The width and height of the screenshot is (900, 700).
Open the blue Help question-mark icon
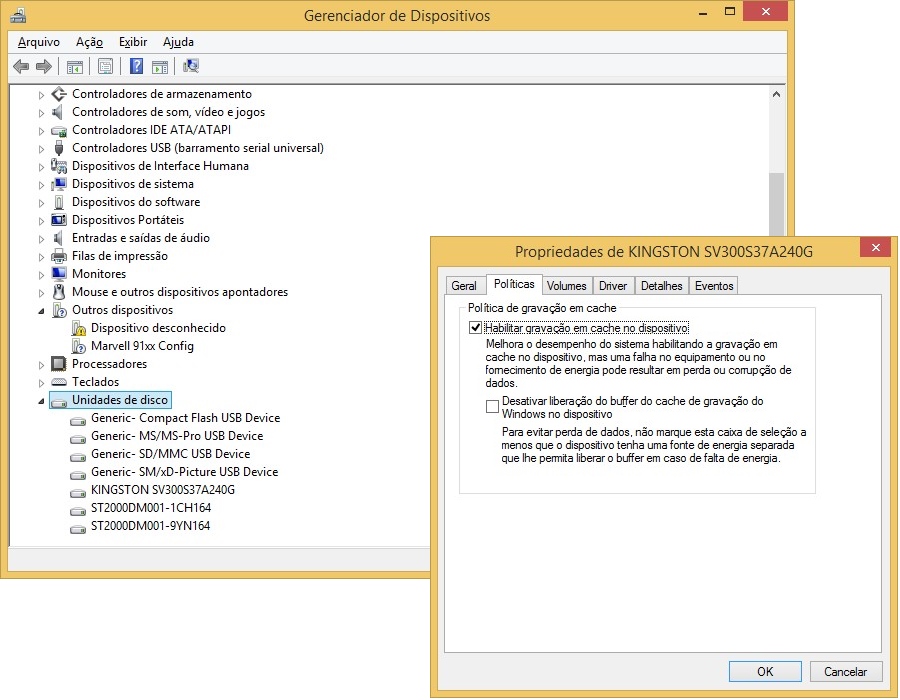coord(137,67)
